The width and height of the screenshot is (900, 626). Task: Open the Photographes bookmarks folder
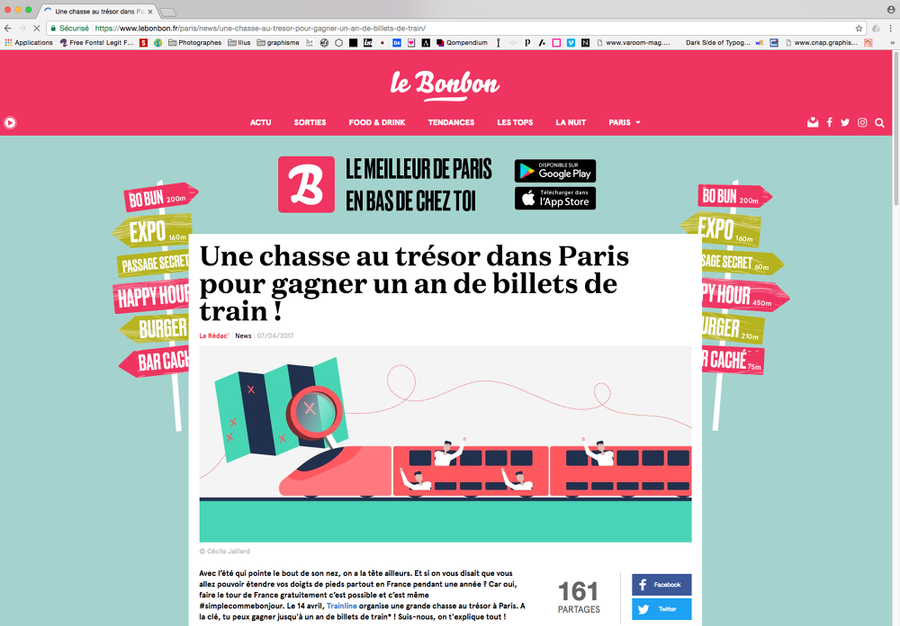click(195, 42)
